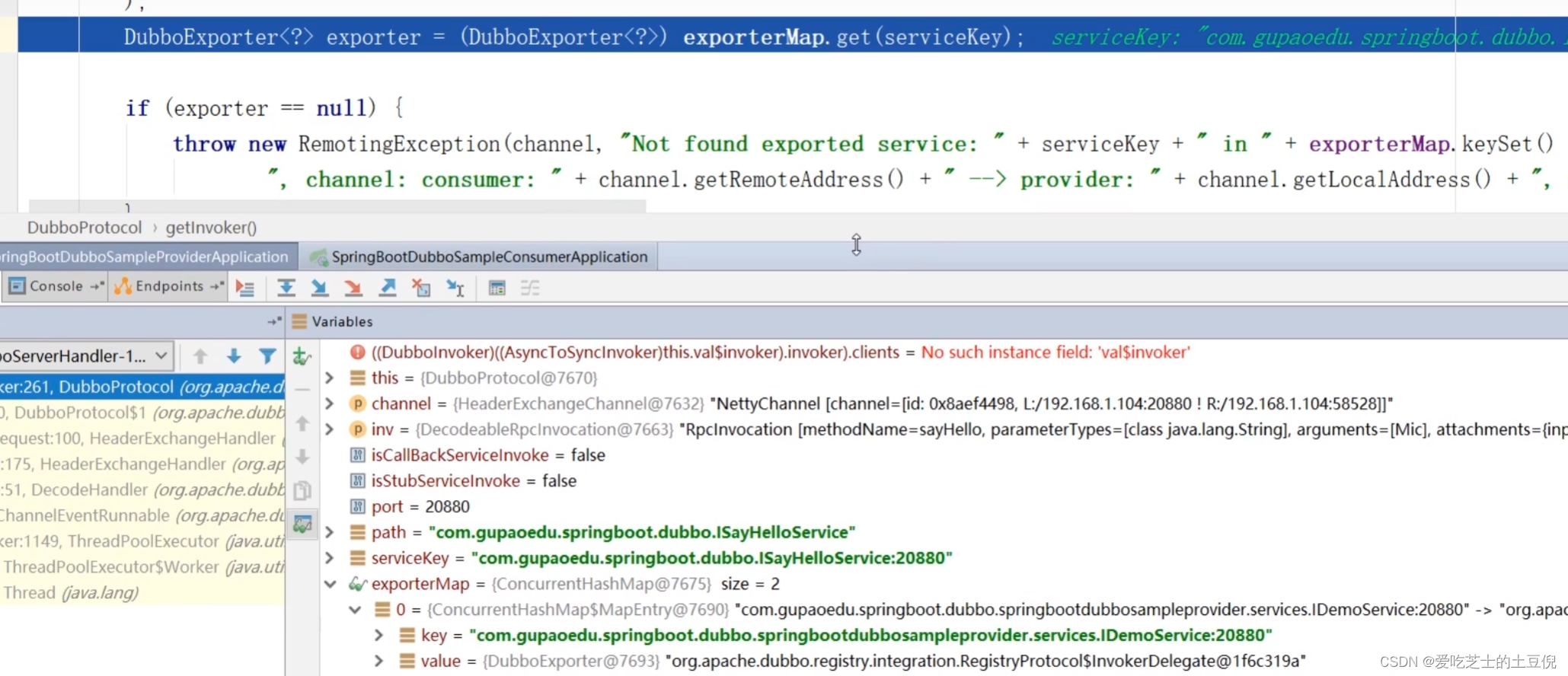Click Variables panel header label
The image size is (1568, 676).
[342, 322]
